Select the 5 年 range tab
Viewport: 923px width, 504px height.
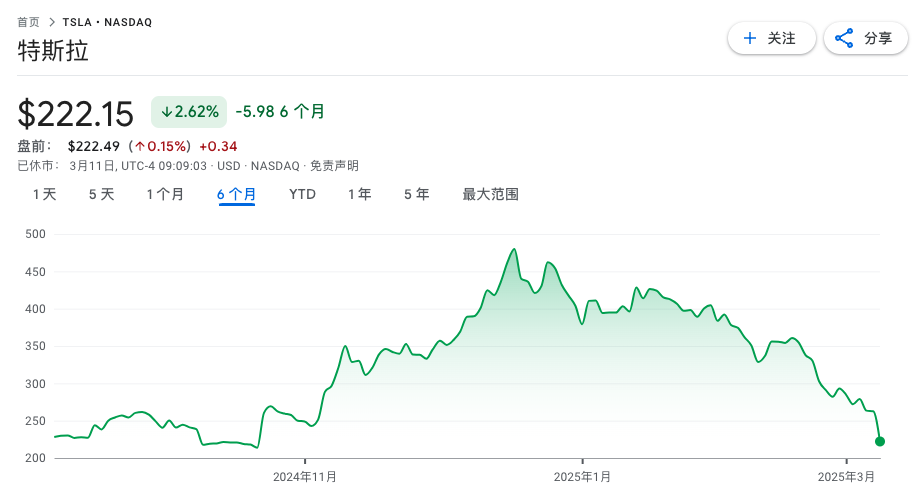click(416, 194)
